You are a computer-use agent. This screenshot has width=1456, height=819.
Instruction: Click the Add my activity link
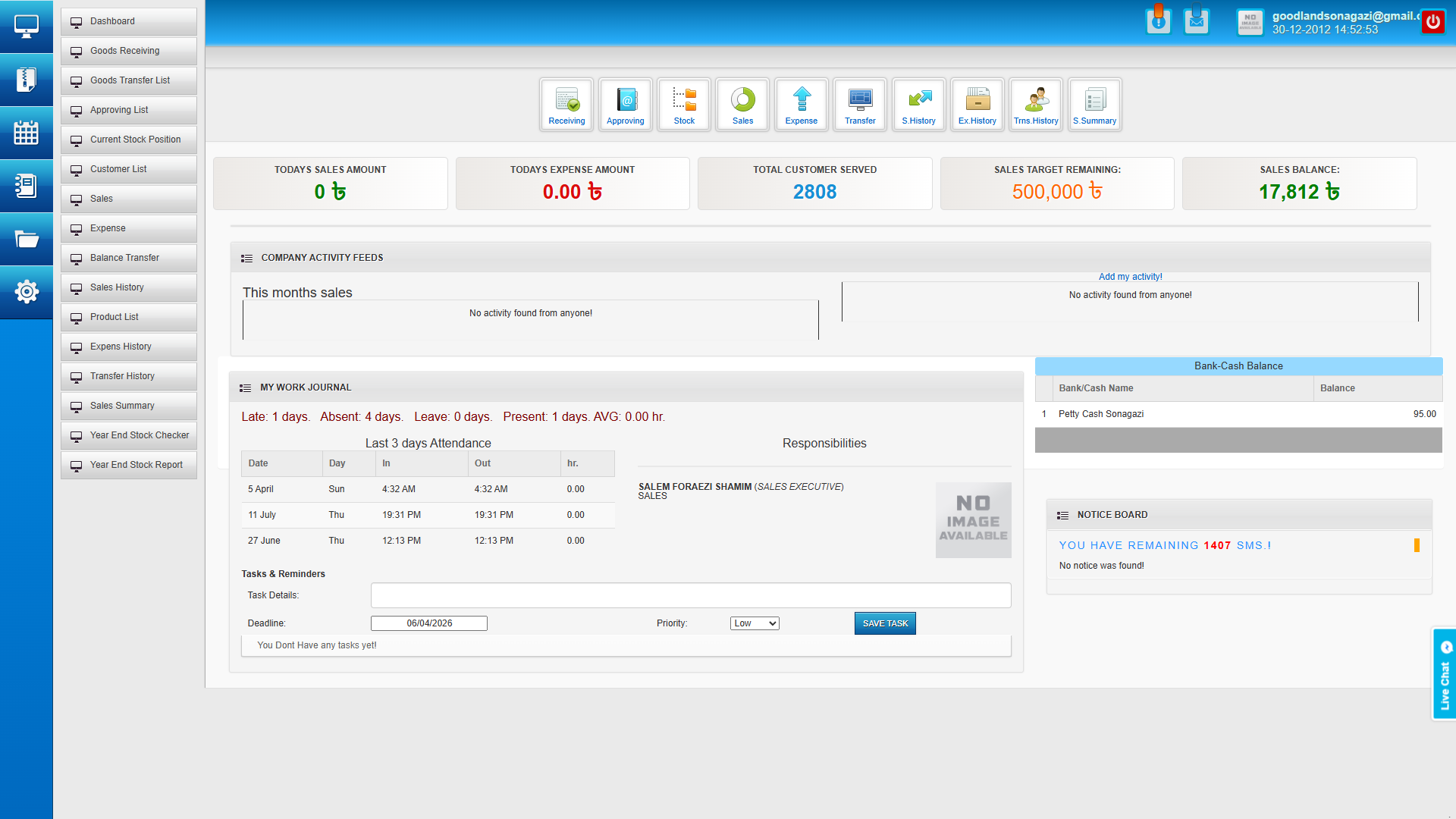tap(1130, 276)
